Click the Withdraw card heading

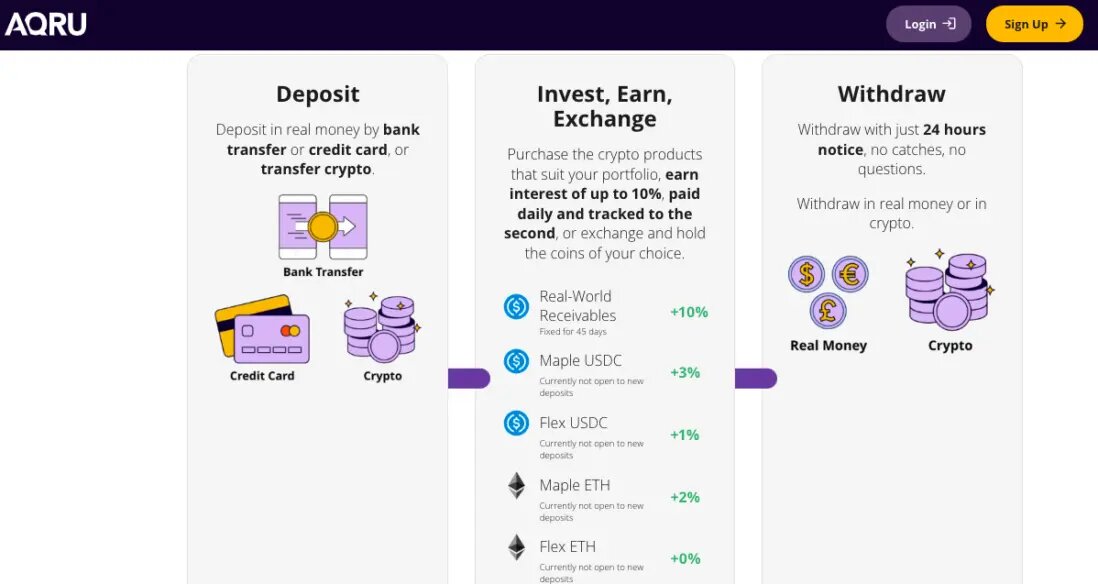(x=890, y=93)
